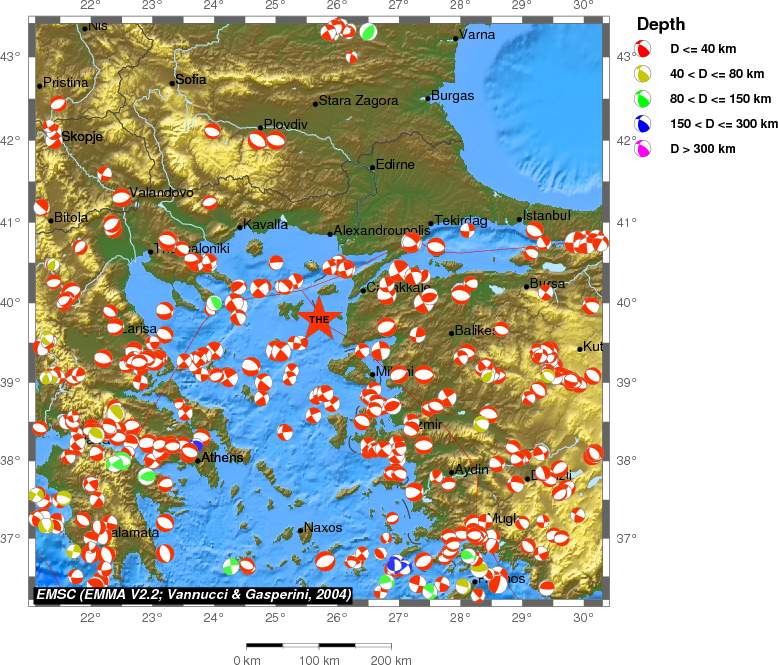Click the blue focal mechanism beside Athens
This screenshot has height=665, width=778.
(x=197, y=446)
